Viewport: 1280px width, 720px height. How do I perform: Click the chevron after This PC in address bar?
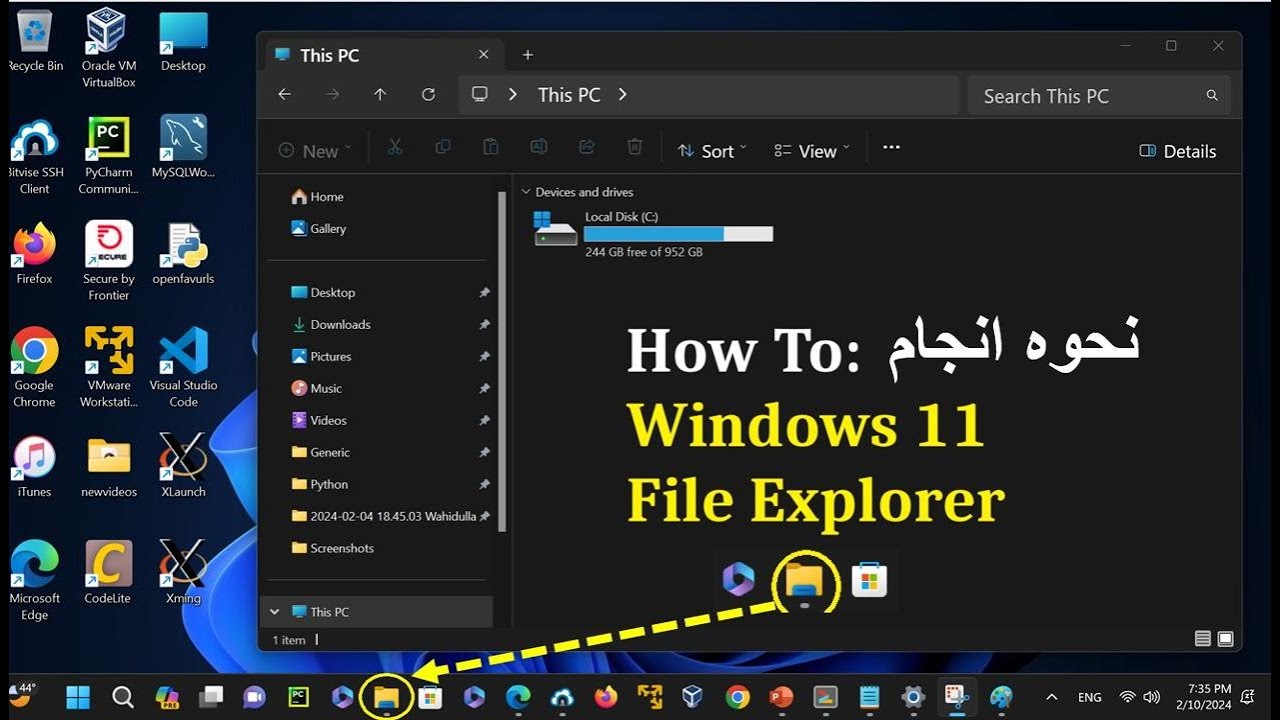(x=622, y=94)
